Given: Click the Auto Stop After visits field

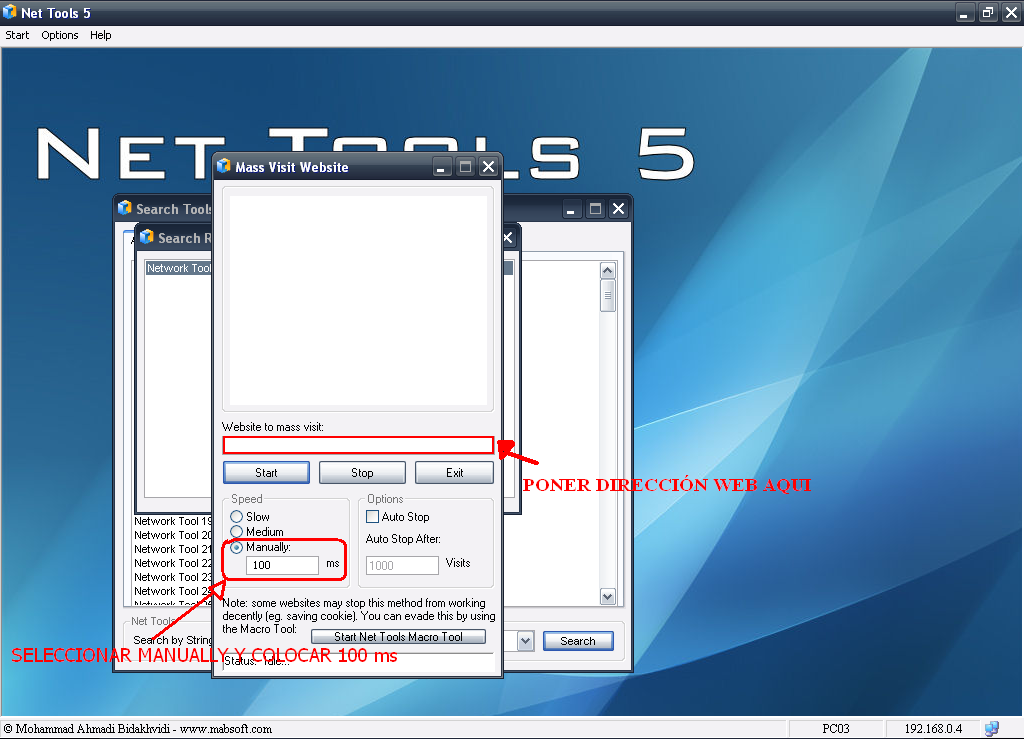Looking at the screenshot, I should (x=402, y=565).
